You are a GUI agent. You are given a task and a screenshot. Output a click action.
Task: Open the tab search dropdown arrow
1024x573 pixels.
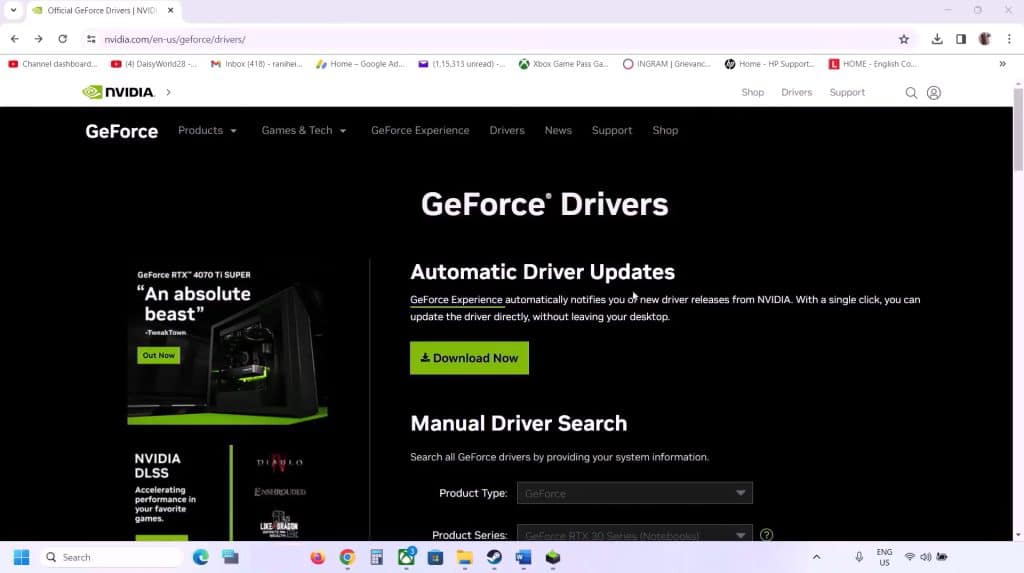[13, 10]
